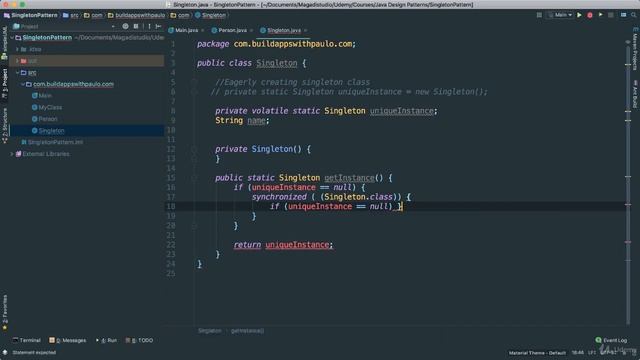Toggle the Project tool window side tab
This screenshot has height=360, width=640.
pos(4,83)
